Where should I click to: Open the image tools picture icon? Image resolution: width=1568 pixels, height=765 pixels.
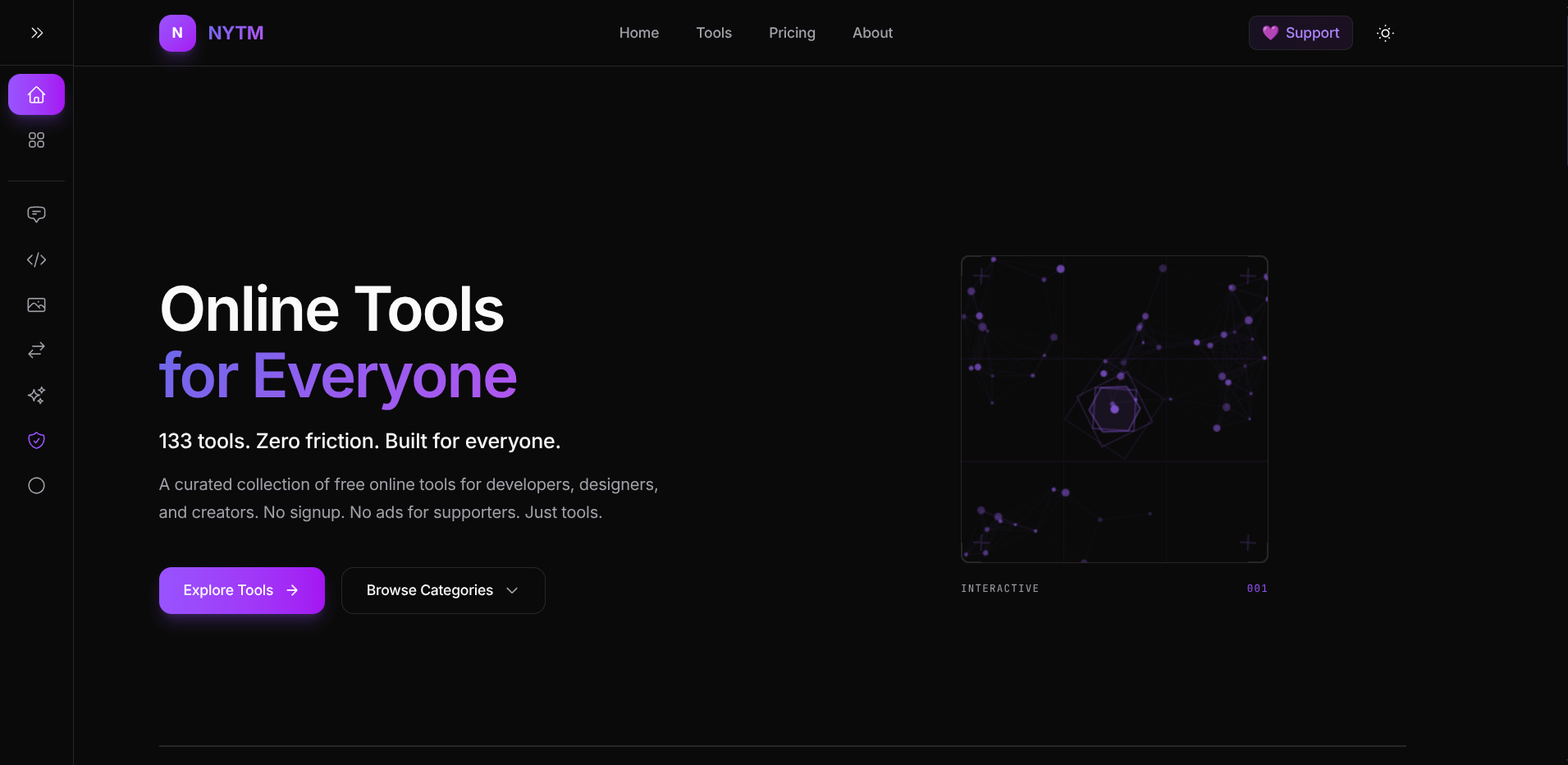tap(36, 305)
